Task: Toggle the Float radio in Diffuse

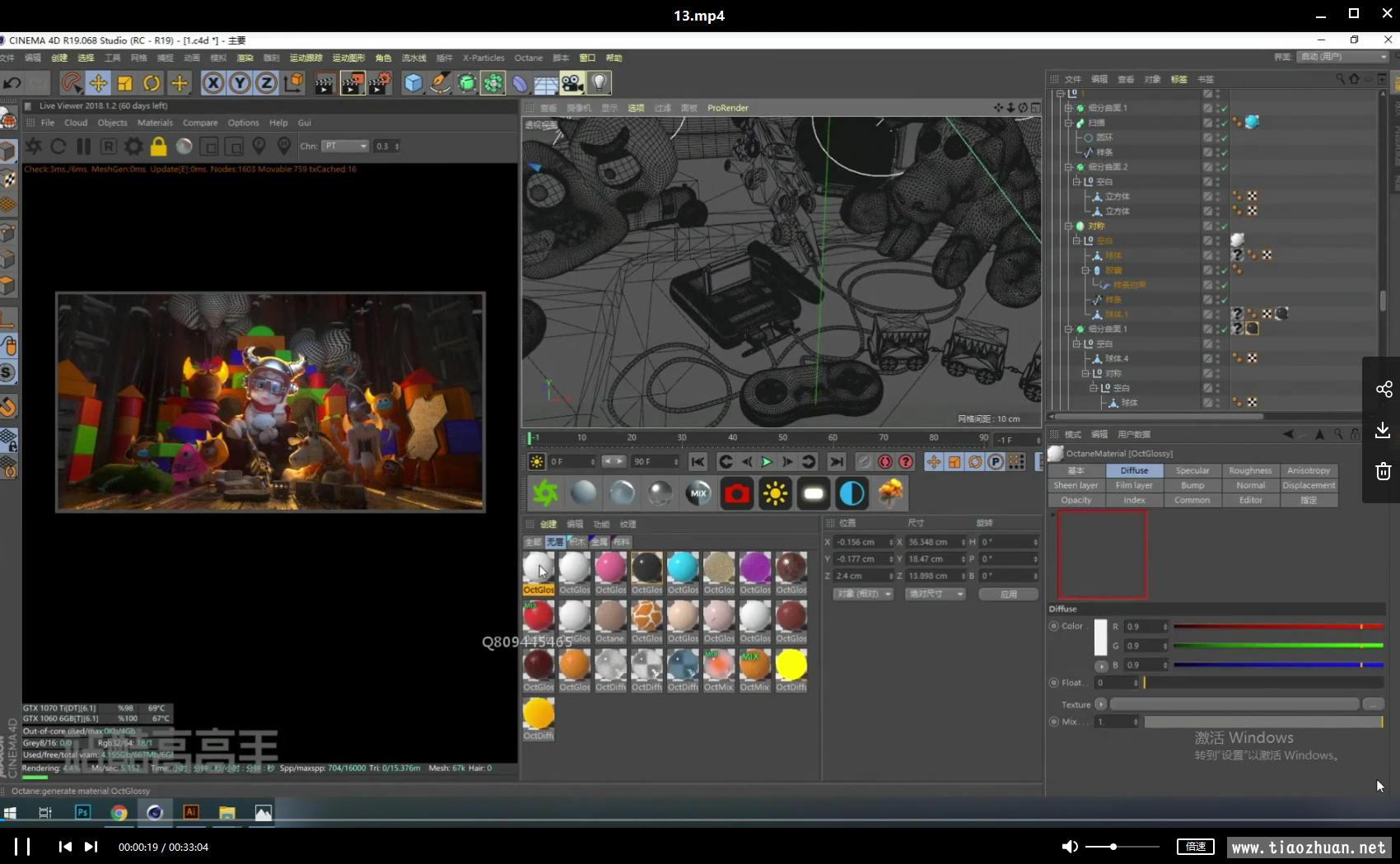Action: coord(1054,683)
